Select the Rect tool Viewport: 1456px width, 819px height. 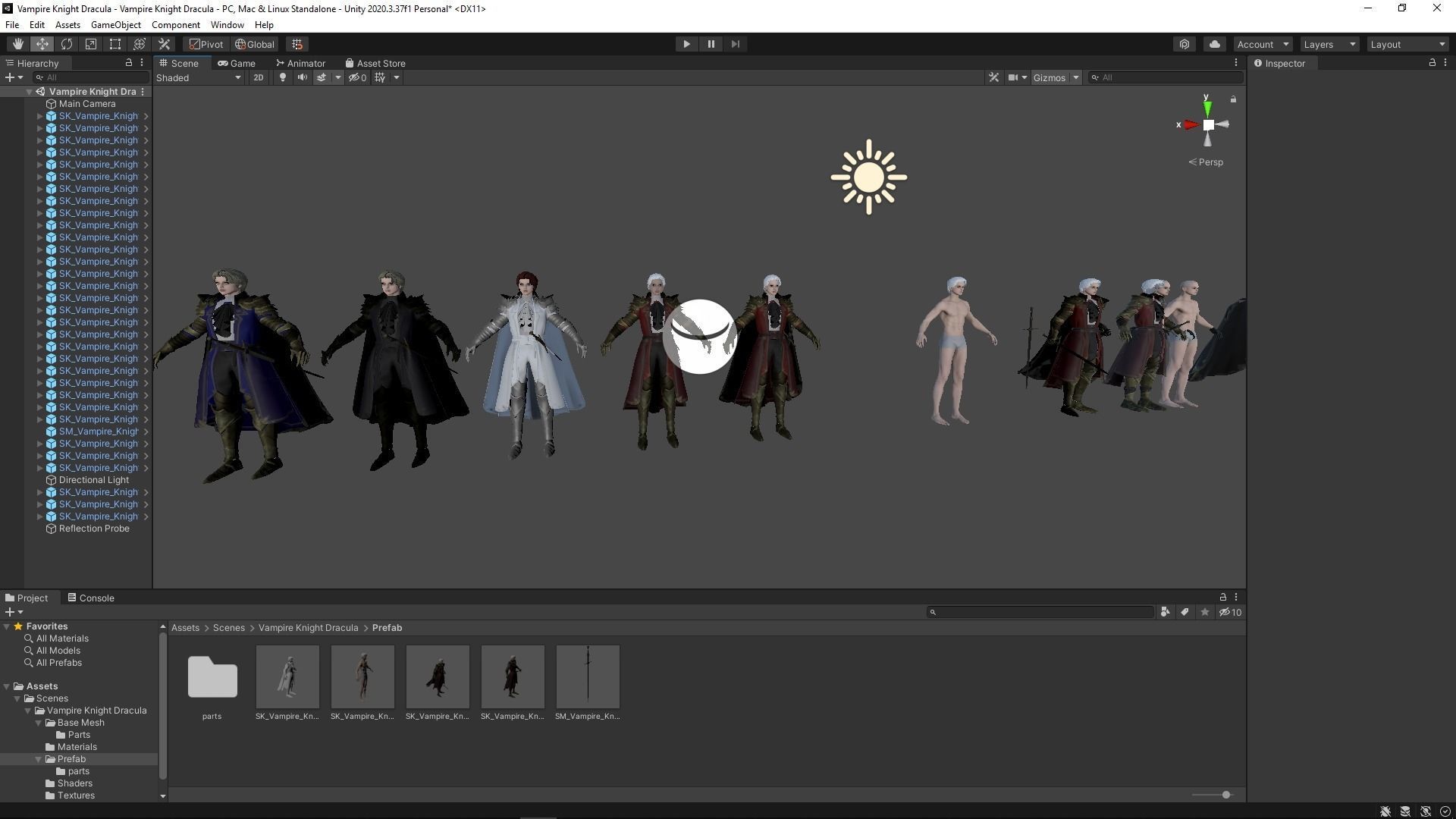coord(115,44)
